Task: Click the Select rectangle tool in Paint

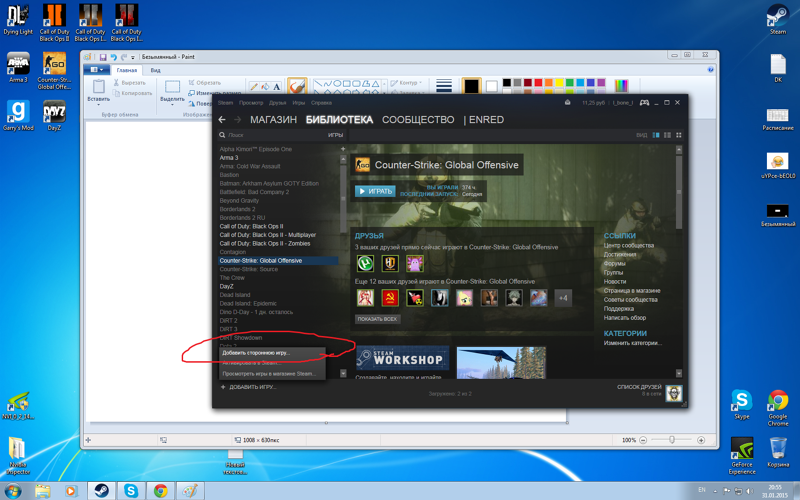Action: [172, 87]
